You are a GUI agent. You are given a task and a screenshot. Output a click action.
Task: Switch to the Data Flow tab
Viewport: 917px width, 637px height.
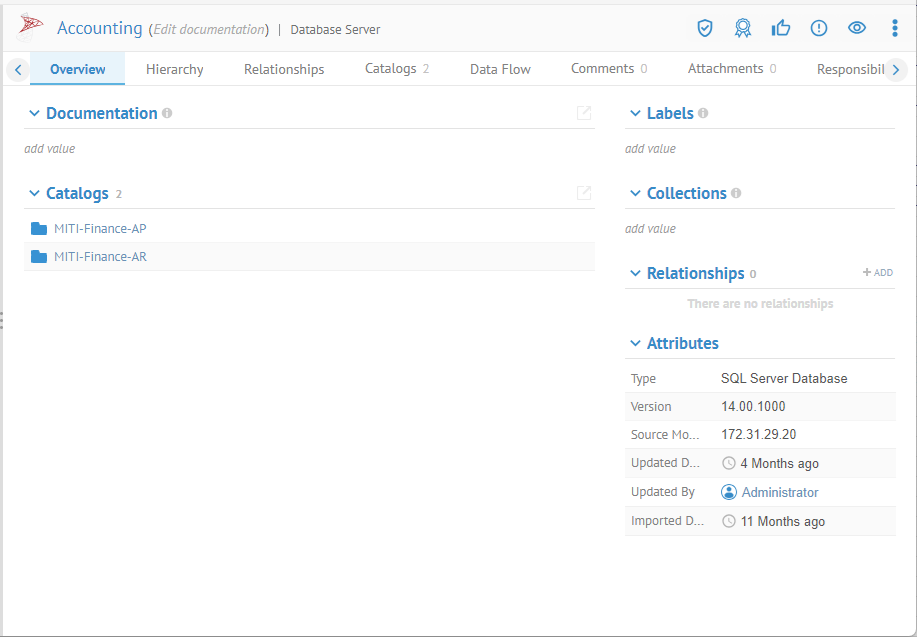point(500,69)
